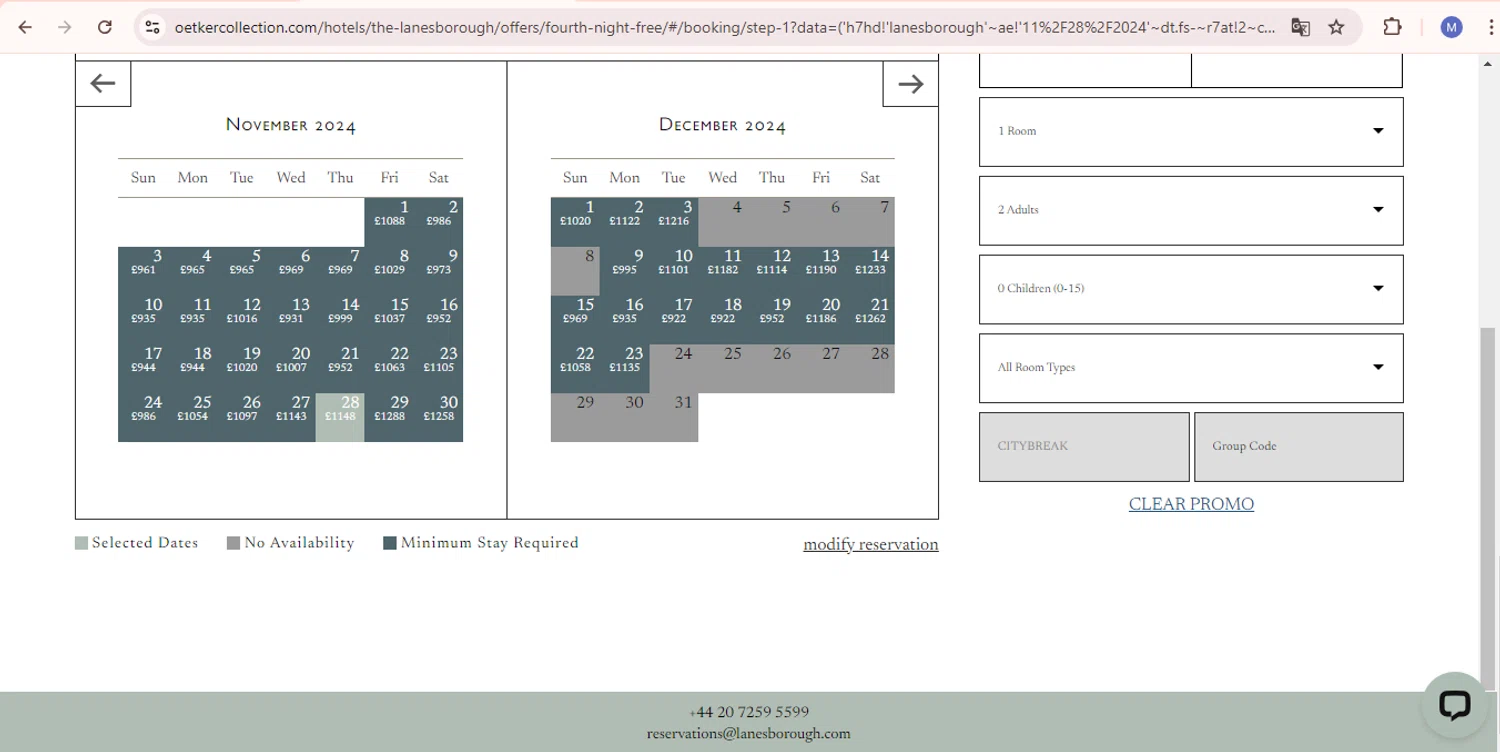Select November 10 priced £935
The image size is (1500, 752).
coord(143,320)
